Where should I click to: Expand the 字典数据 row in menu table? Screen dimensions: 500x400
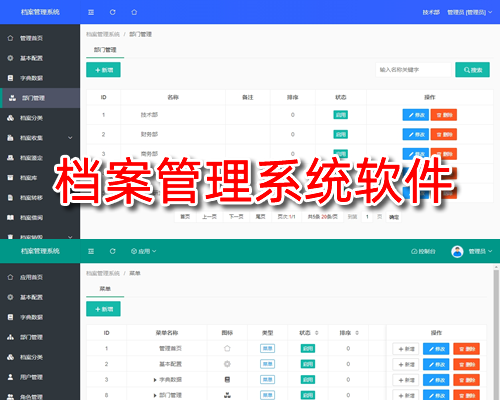pyautogui.click(x=155, y=380)
